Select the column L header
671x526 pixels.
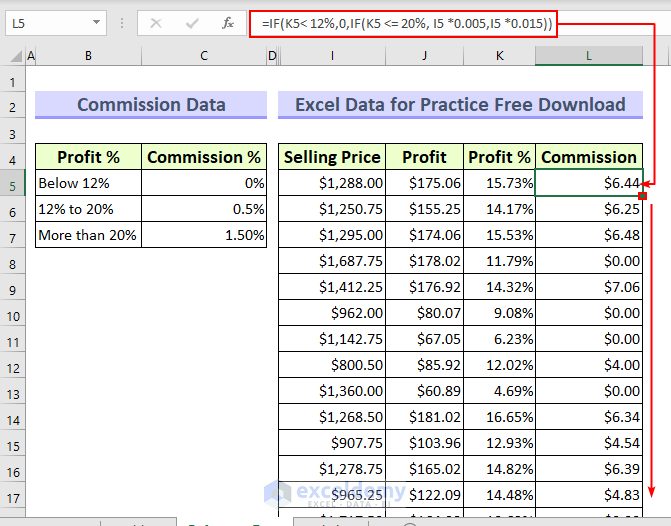(589, 56)
